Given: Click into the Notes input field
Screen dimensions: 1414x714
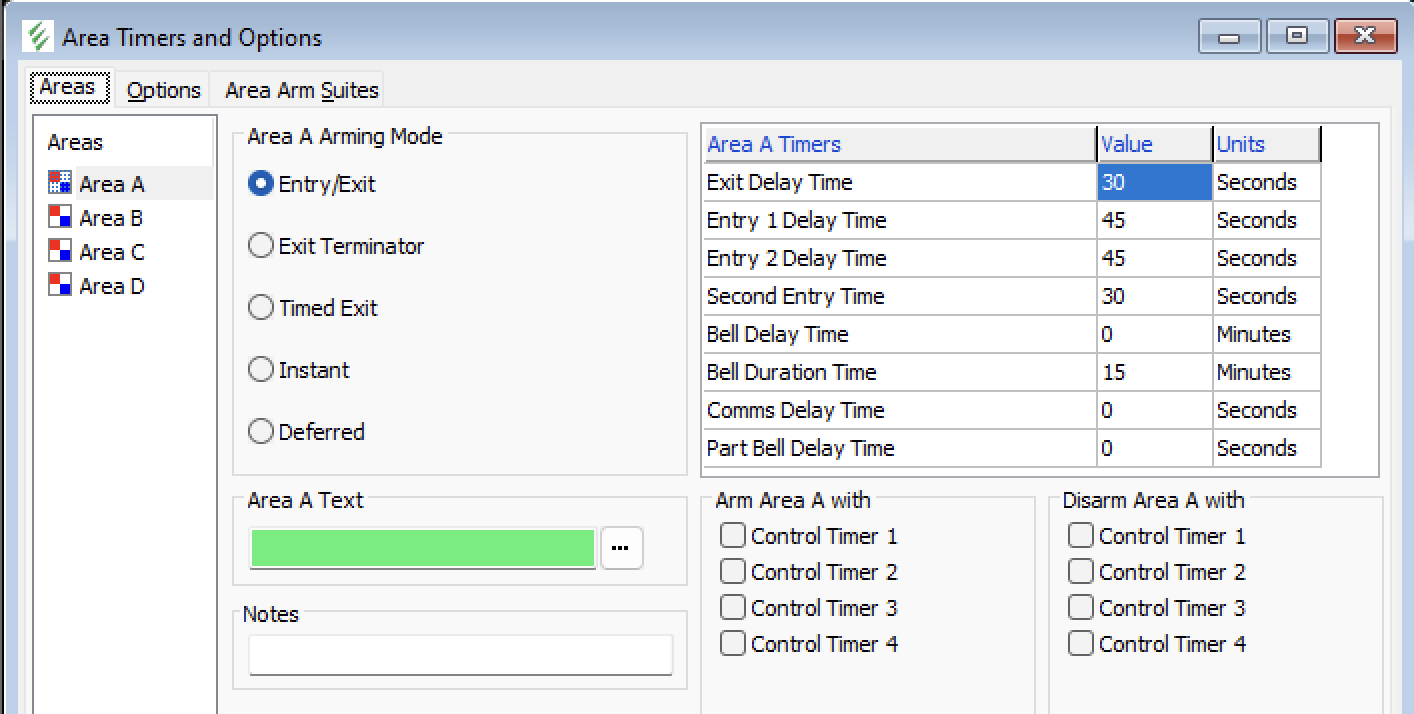Looking at the screenshot, I should click(460, 656).
